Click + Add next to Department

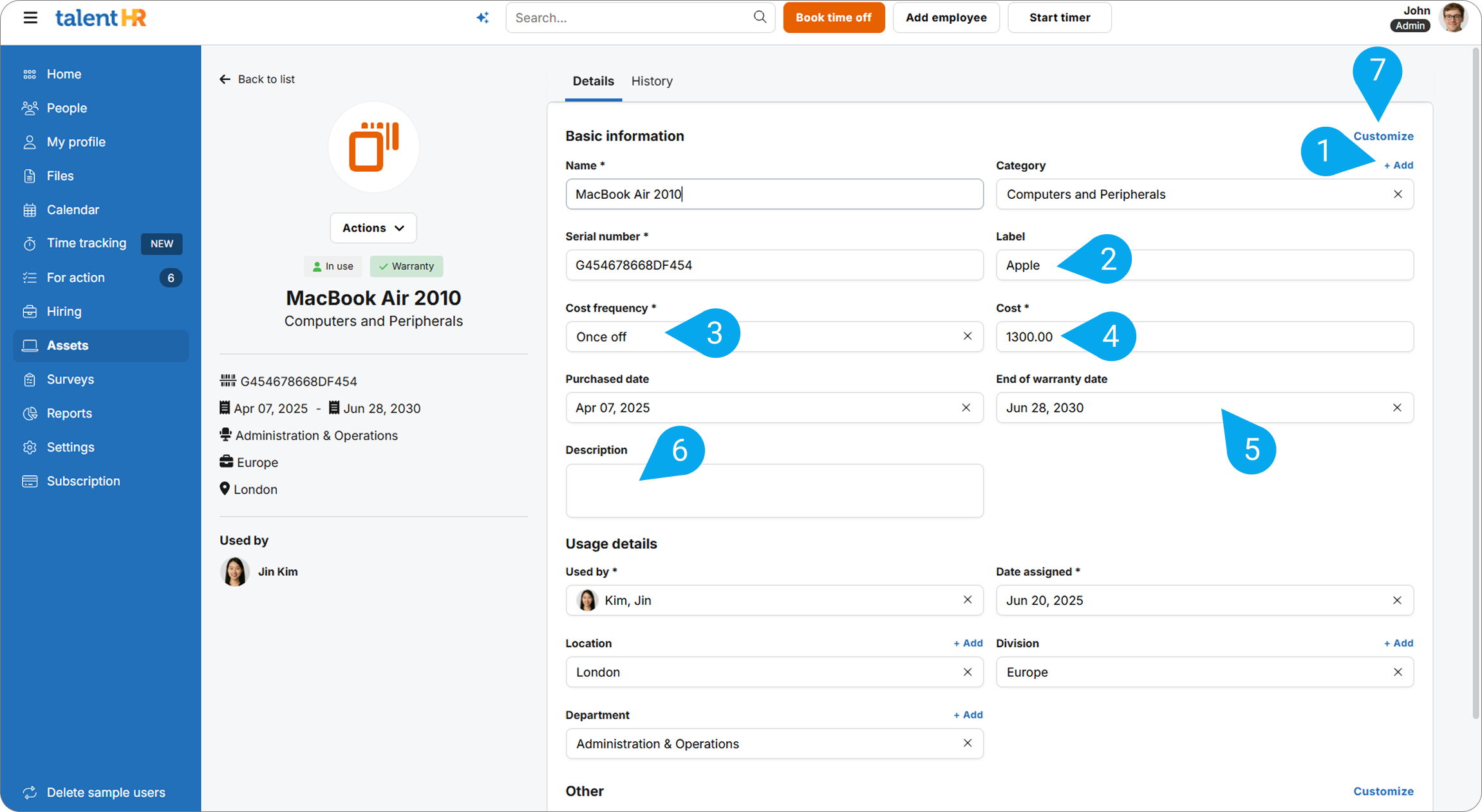point(968,715)
